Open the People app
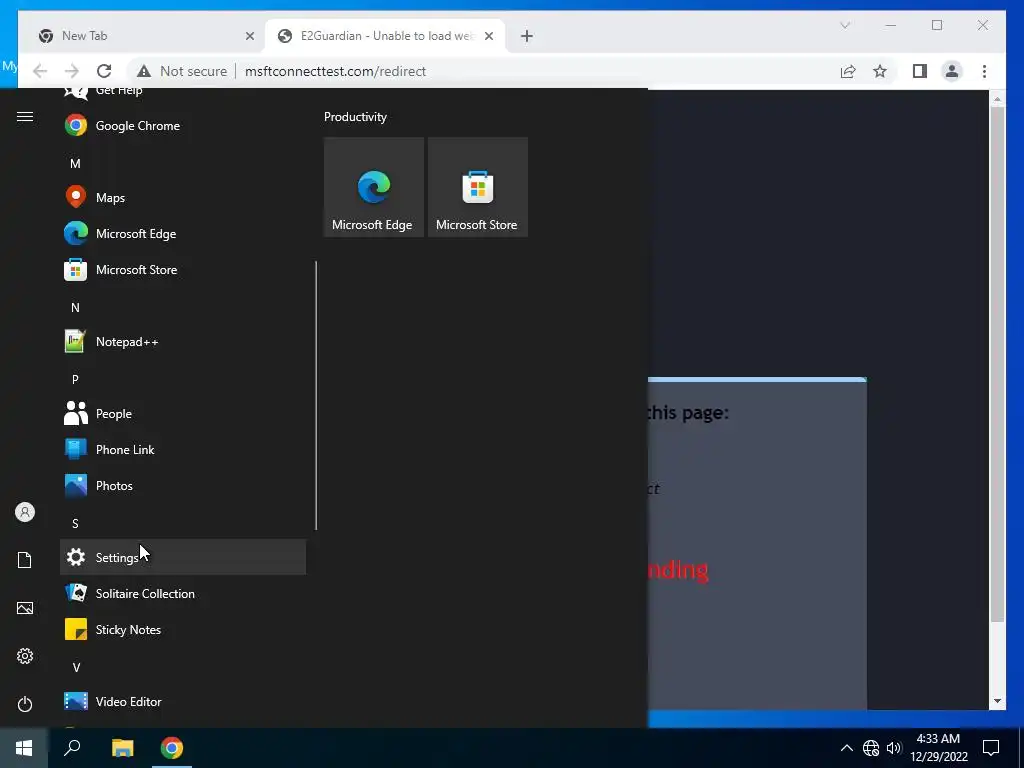Viewport: 1024px width, 768px height. click(x=183, y=413)
